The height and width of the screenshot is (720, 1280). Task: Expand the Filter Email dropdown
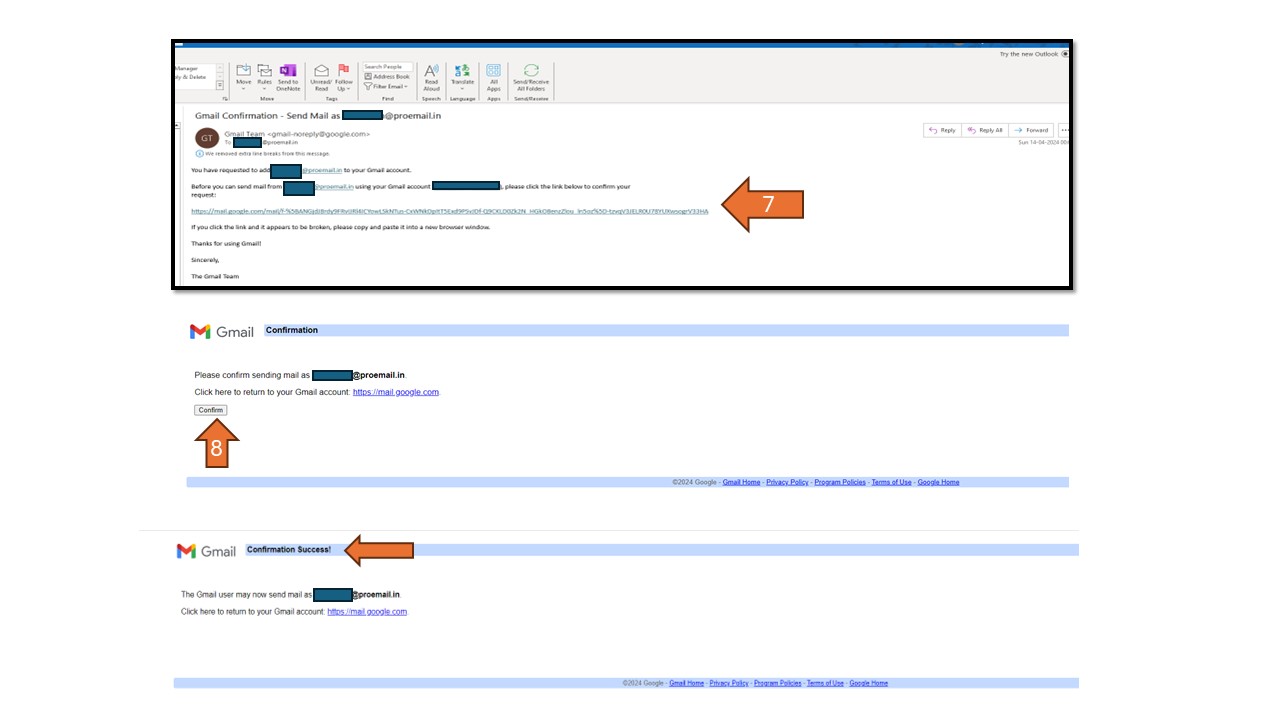click(x=386, y=86)
